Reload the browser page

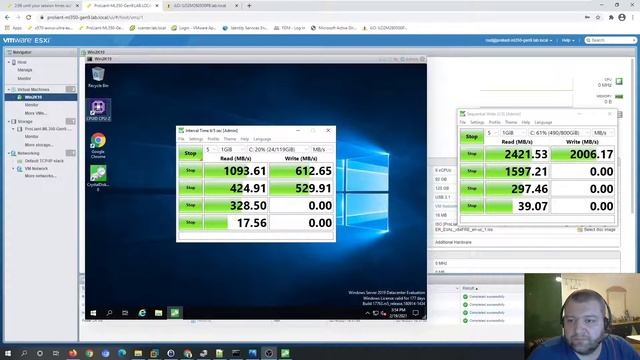[x=29, y=17]
